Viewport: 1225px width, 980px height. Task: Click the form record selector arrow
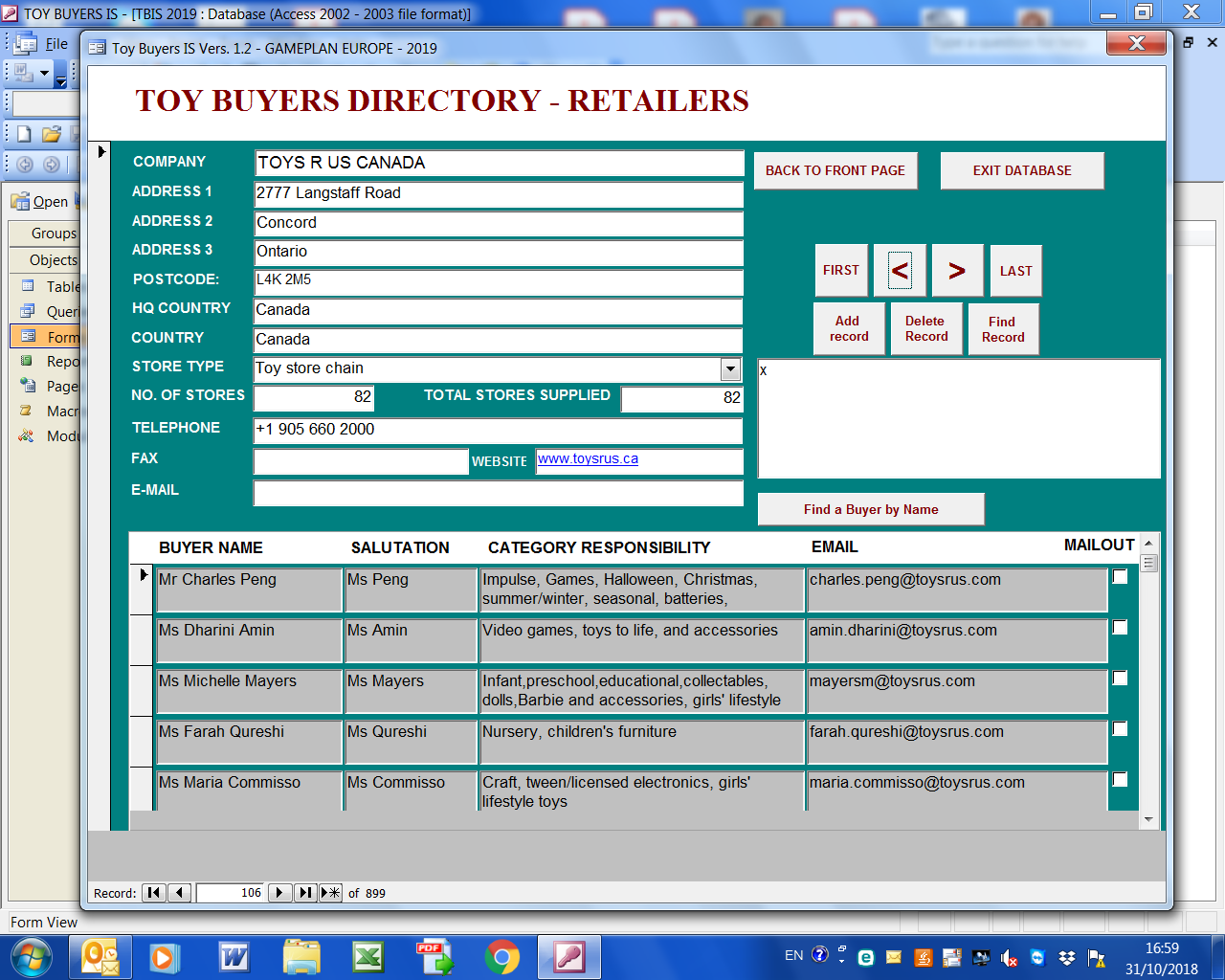pyautogui.click(x=100, y=151)
